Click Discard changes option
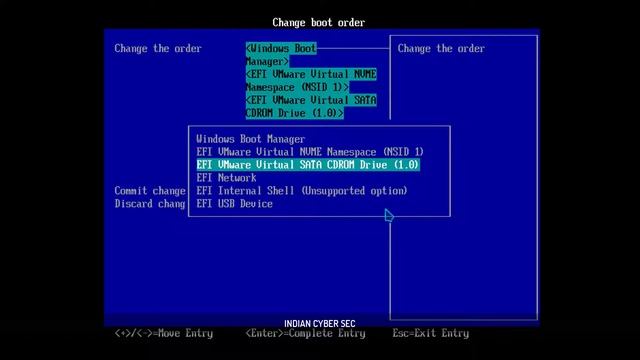 (x=150, y=204)
